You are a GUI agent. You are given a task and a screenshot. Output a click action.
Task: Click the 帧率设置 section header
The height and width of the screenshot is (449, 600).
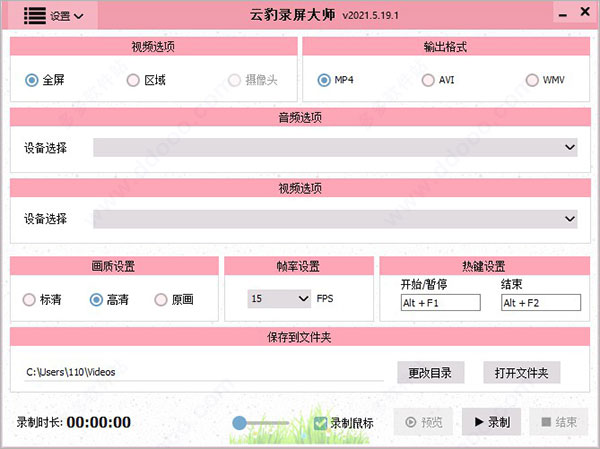click(299, 266)
